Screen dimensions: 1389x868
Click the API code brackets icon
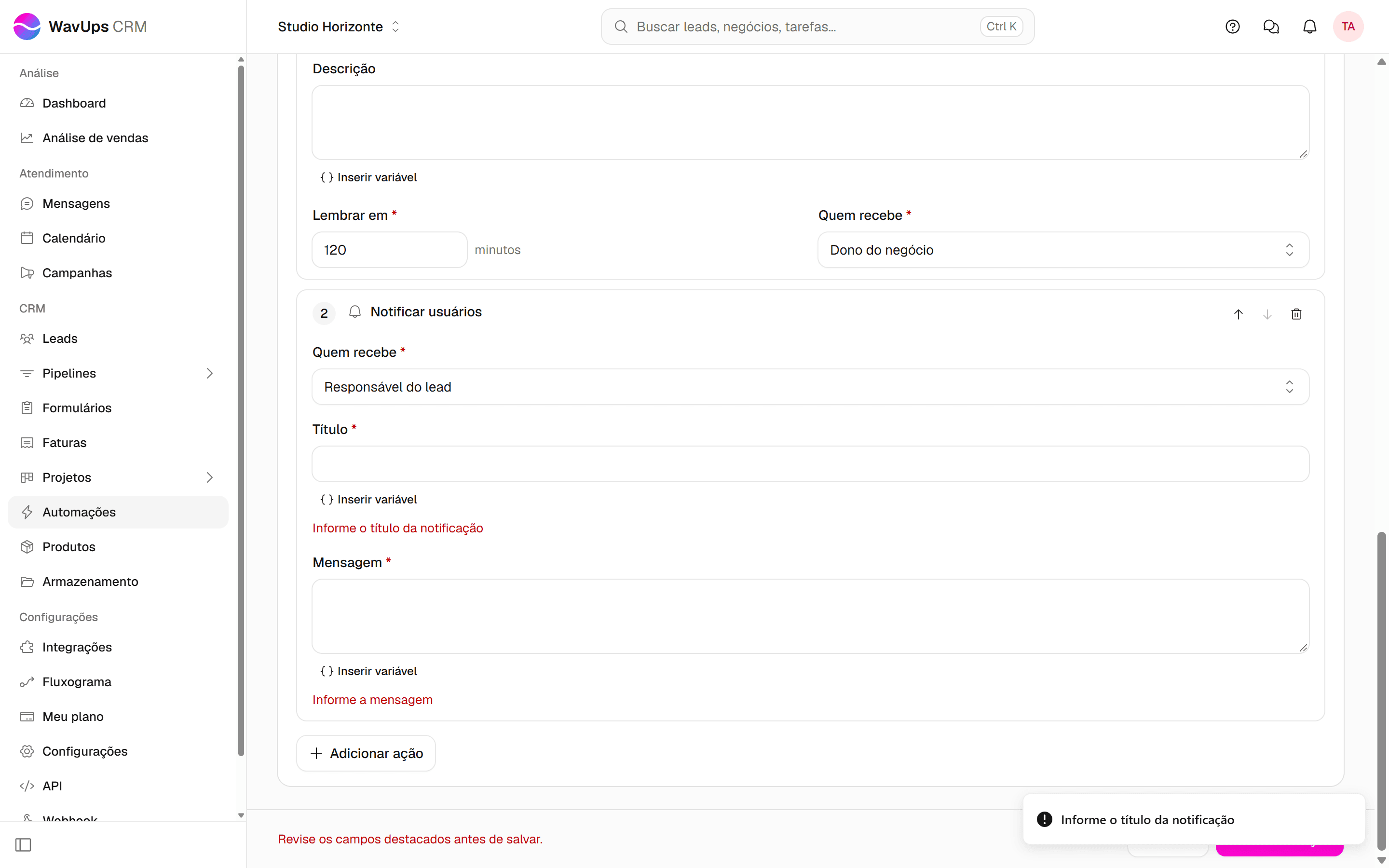tap(27, 786)
